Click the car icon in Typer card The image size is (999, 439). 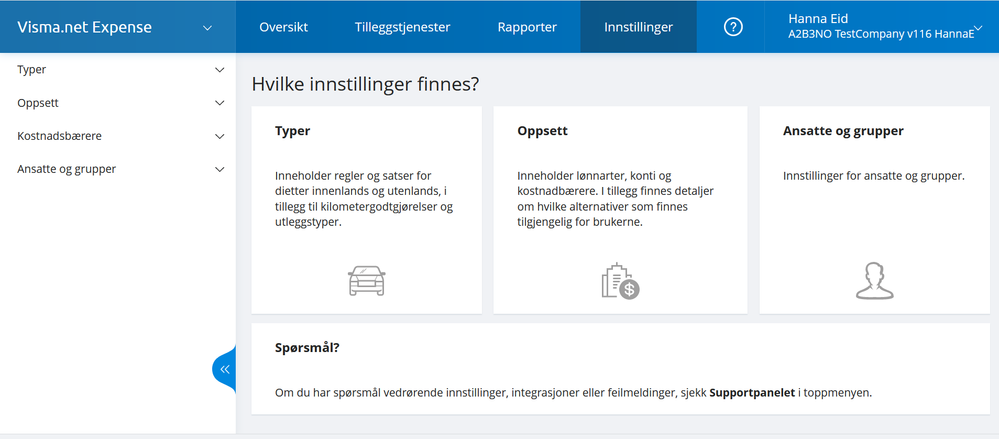366,282
